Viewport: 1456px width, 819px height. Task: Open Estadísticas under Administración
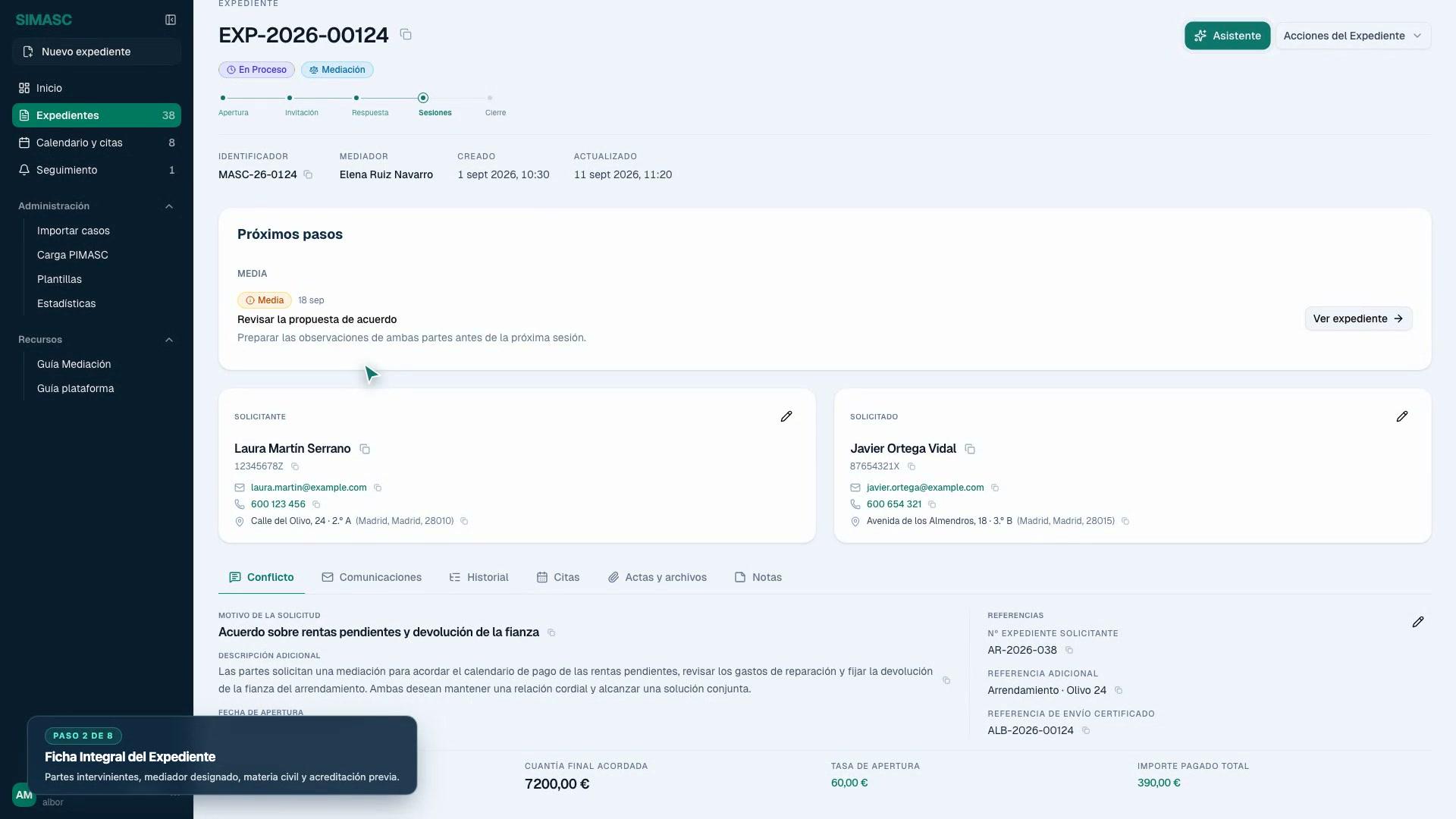pos(67,303)
